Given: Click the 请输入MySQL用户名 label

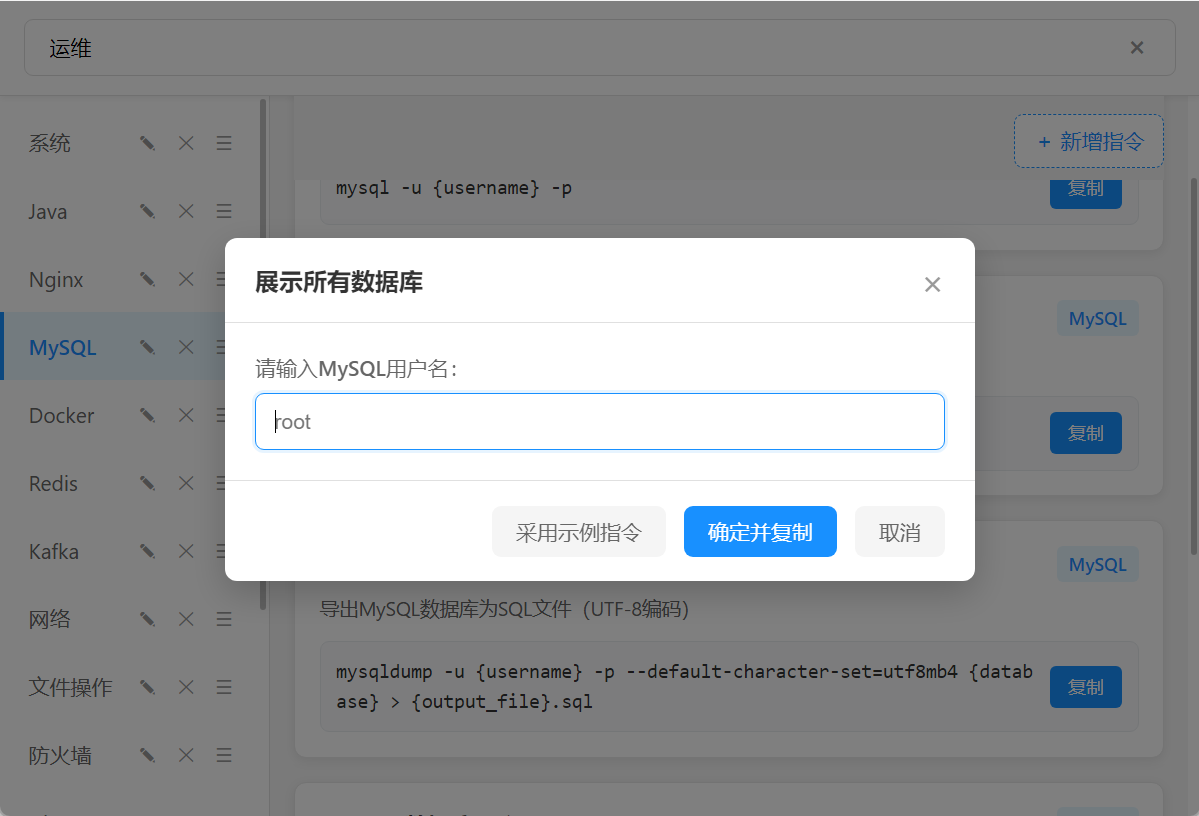Looking at the screenshot, I should pyautogui.click(x=356, y=369).
